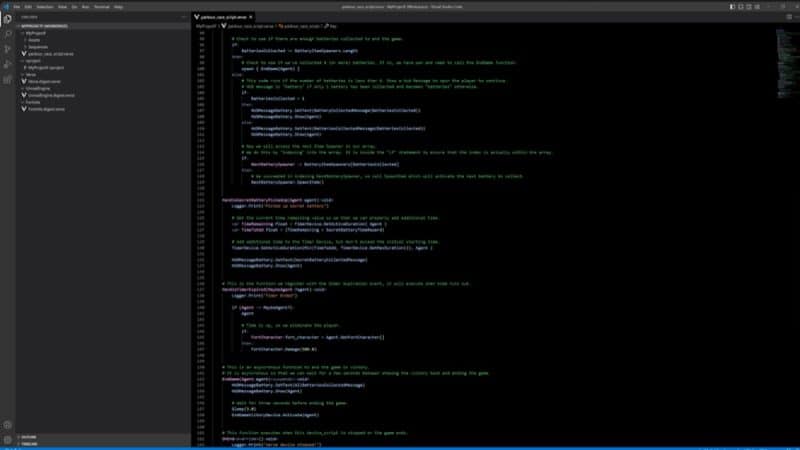Image resolution: width=800 pixels, height=450 pixels.
Task: Click the HandleSecretBatteryPickedUp function line
Action: click(278, 200)
